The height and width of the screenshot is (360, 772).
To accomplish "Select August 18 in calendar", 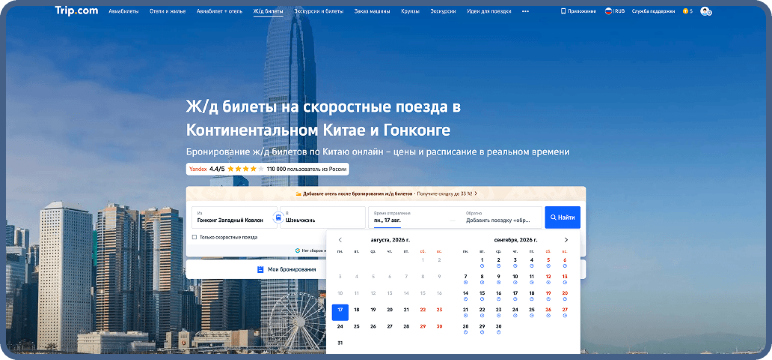I will coord(356,310).
